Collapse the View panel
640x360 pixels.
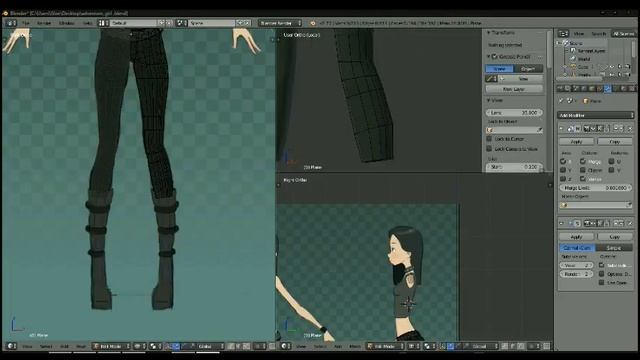pos(488,100)
